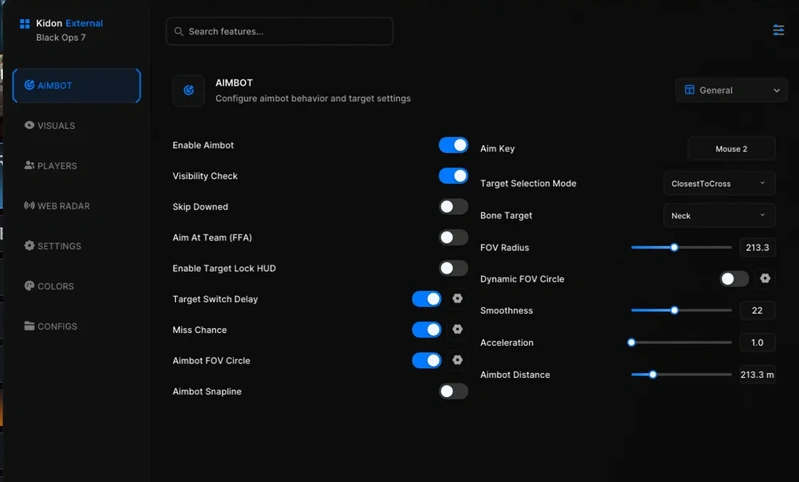The image size is (799, 482).
Task: Click the sliders icon in the top-right corner
Action: click(778, 30)
